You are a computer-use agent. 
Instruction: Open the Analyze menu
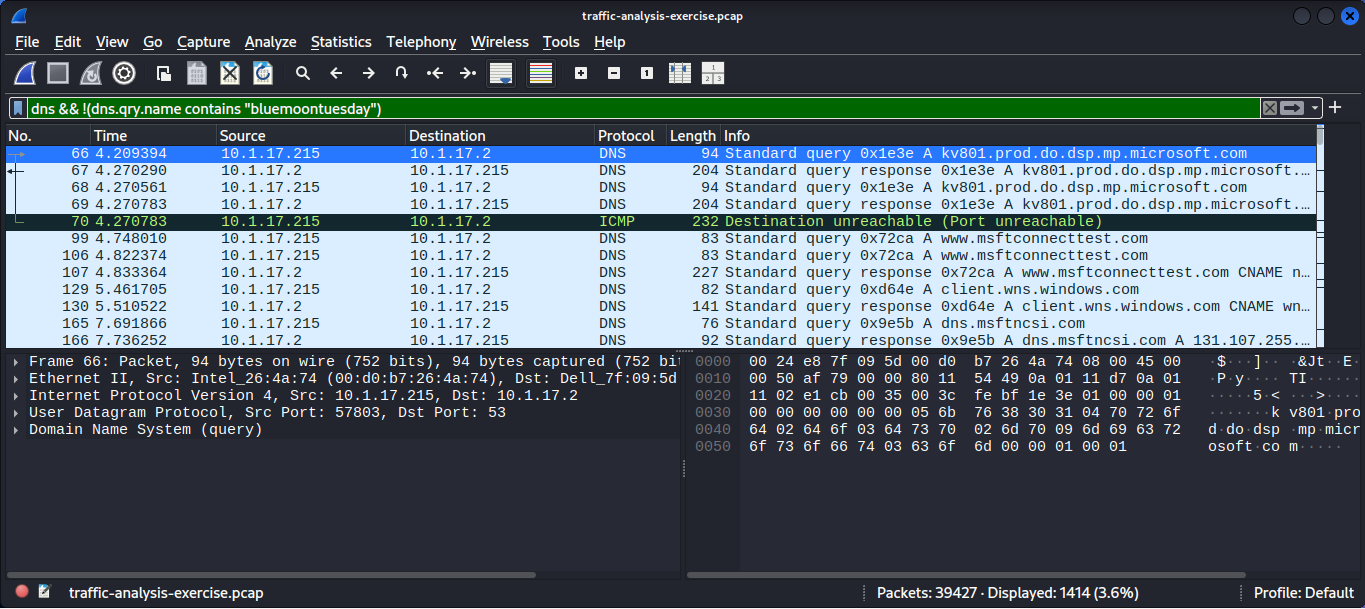[270, 42]
